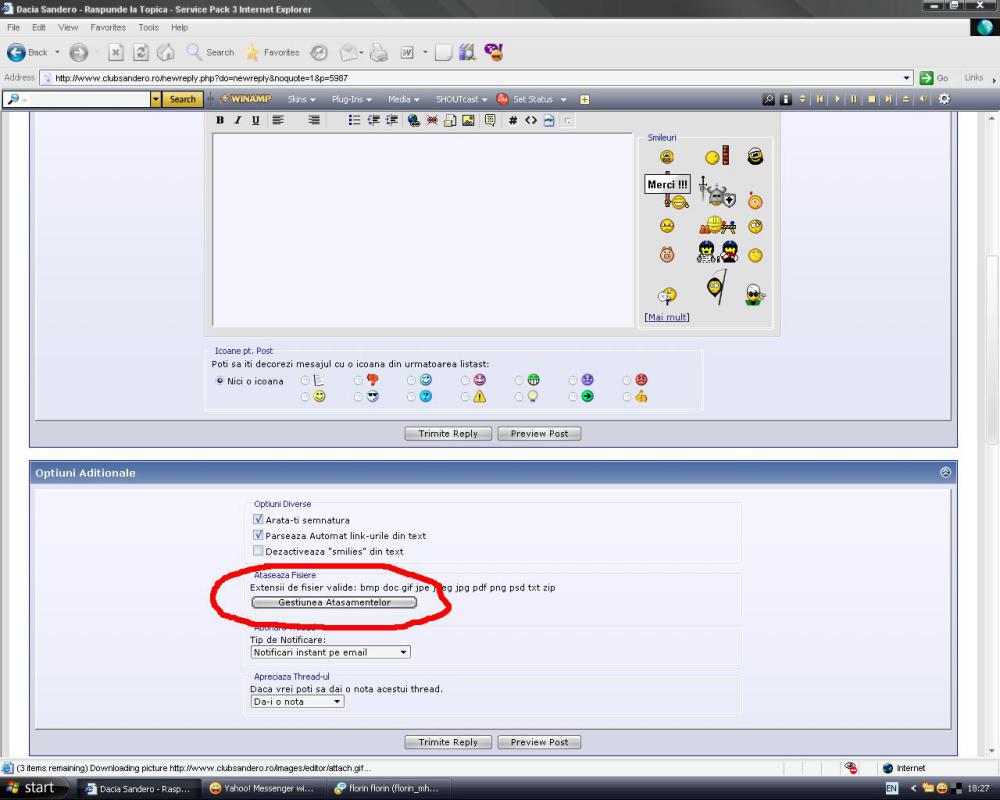This screenshot has height=800, width=1000.
Task: Click the 'Gestiunea Atasamentelor' button
Action: click(x=333, y=603)
